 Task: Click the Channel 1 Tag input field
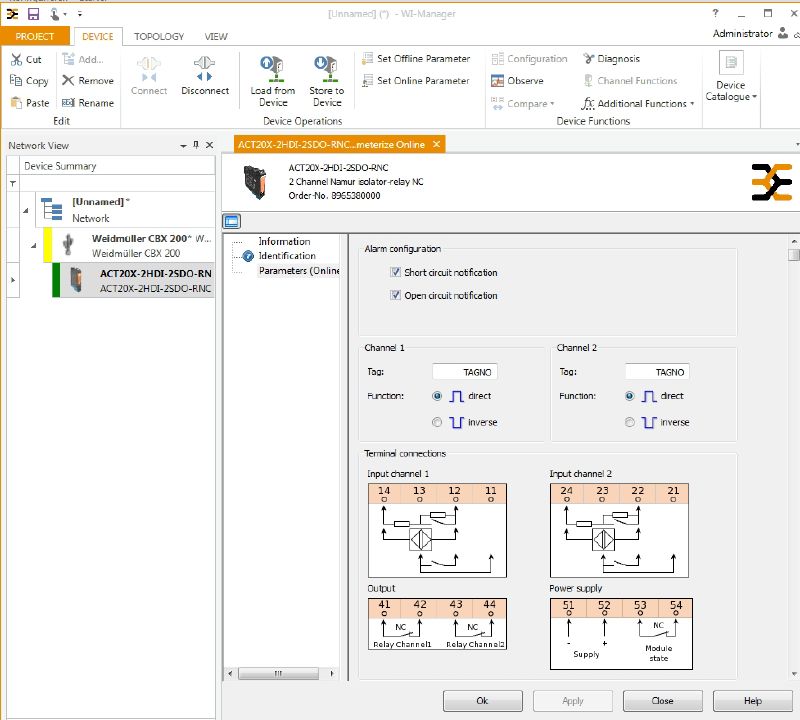(x=464, y=371)
